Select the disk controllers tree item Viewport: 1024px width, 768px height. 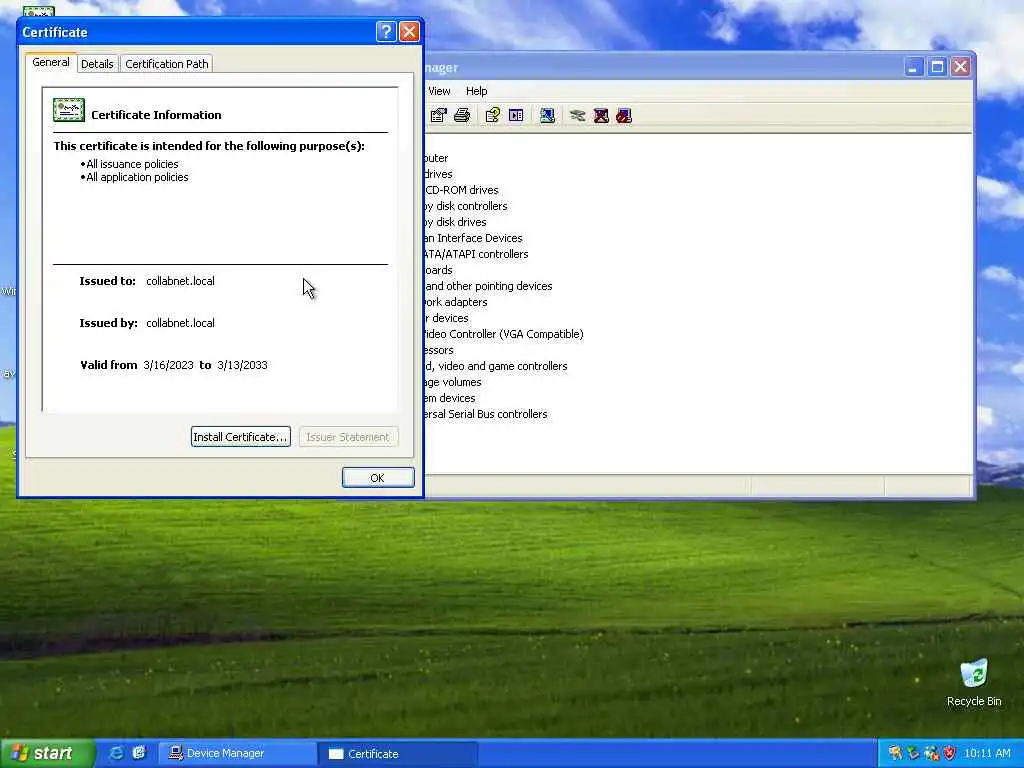465,206
